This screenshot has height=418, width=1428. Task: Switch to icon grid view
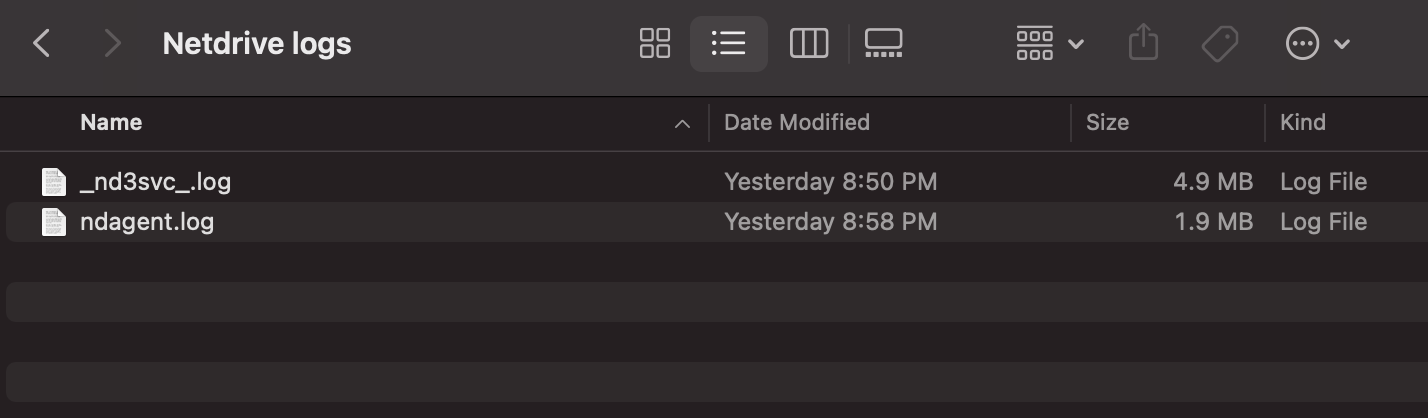coord(655,43)
